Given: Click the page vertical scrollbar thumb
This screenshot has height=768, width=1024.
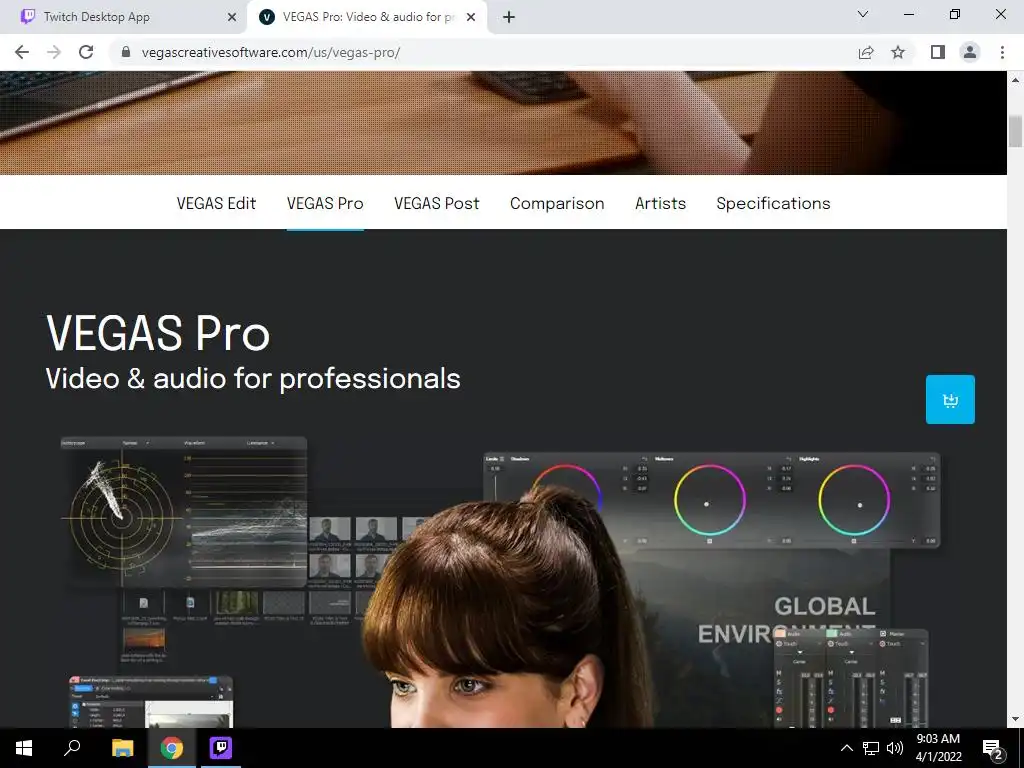Looking at the screenshot, I should (x=1015, y=131).
